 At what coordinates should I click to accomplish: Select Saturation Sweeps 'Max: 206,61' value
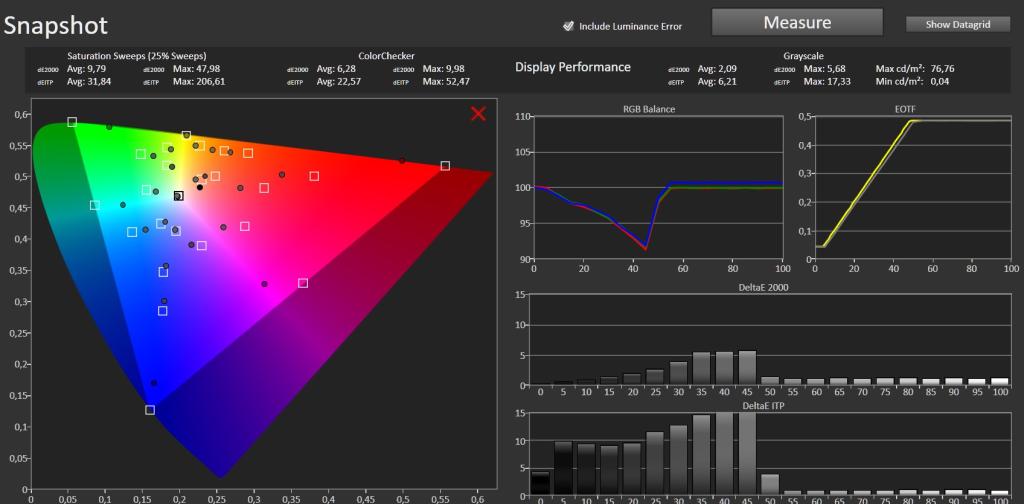(199, 82)
